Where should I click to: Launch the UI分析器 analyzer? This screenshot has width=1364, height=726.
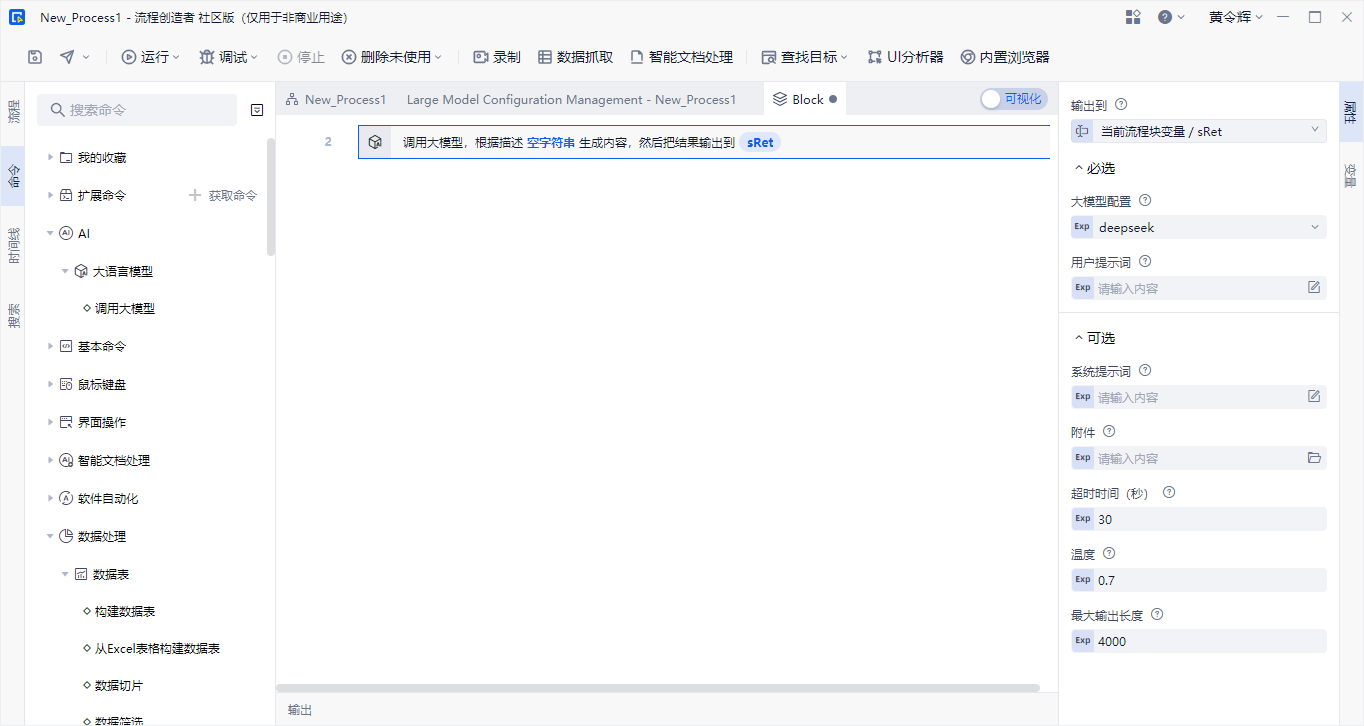904,57
